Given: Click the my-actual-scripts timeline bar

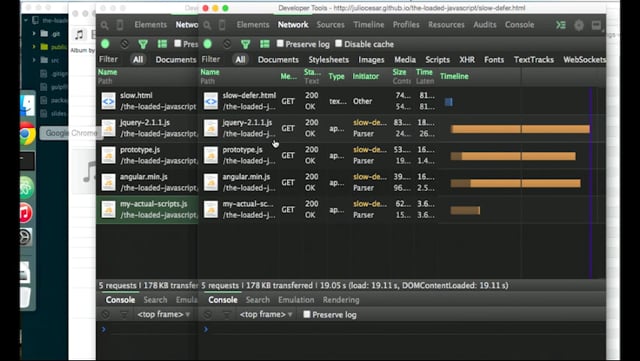Looking at the screenshot, I should tap(465, 210).
